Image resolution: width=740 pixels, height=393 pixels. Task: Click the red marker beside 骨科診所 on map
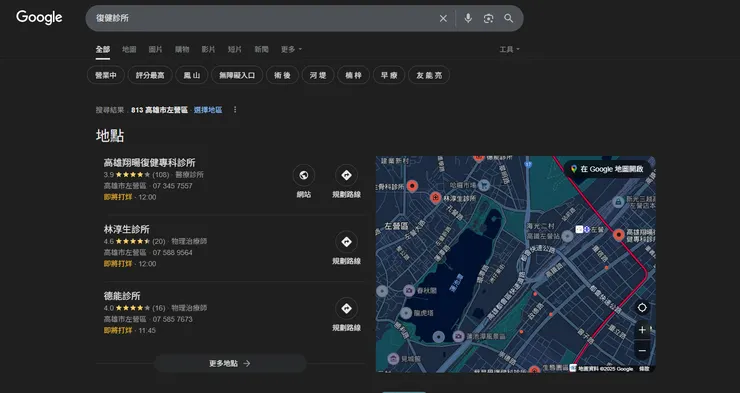[x=412, y=186]
